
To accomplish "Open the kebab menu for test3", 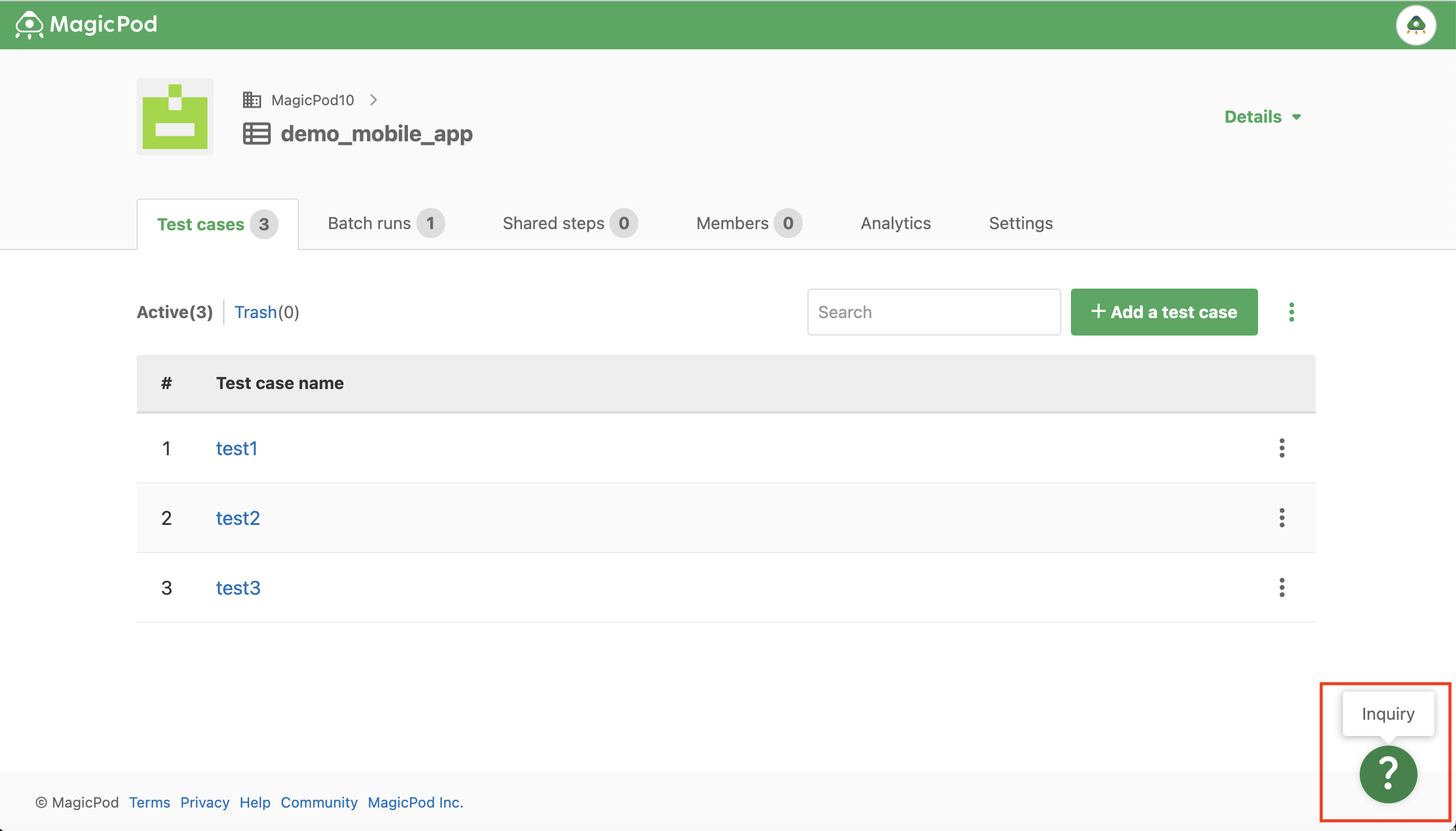I will point(1282,587).
